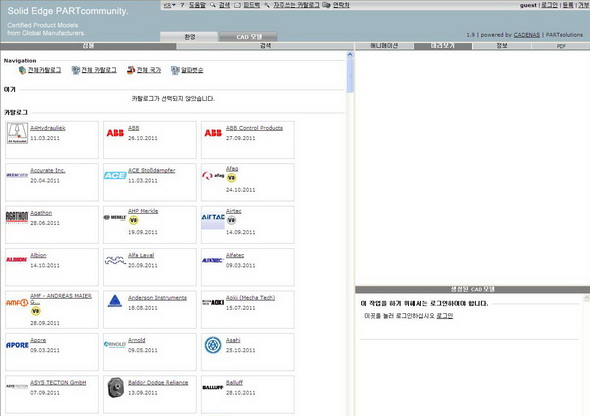
Task: Click the 'Navigation' section heading
Action: point(20,61)
